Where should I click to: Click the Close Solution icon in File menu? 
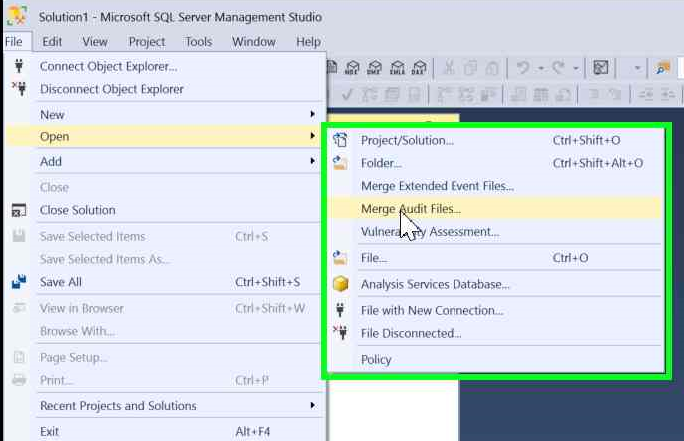(x=19, y=210)
